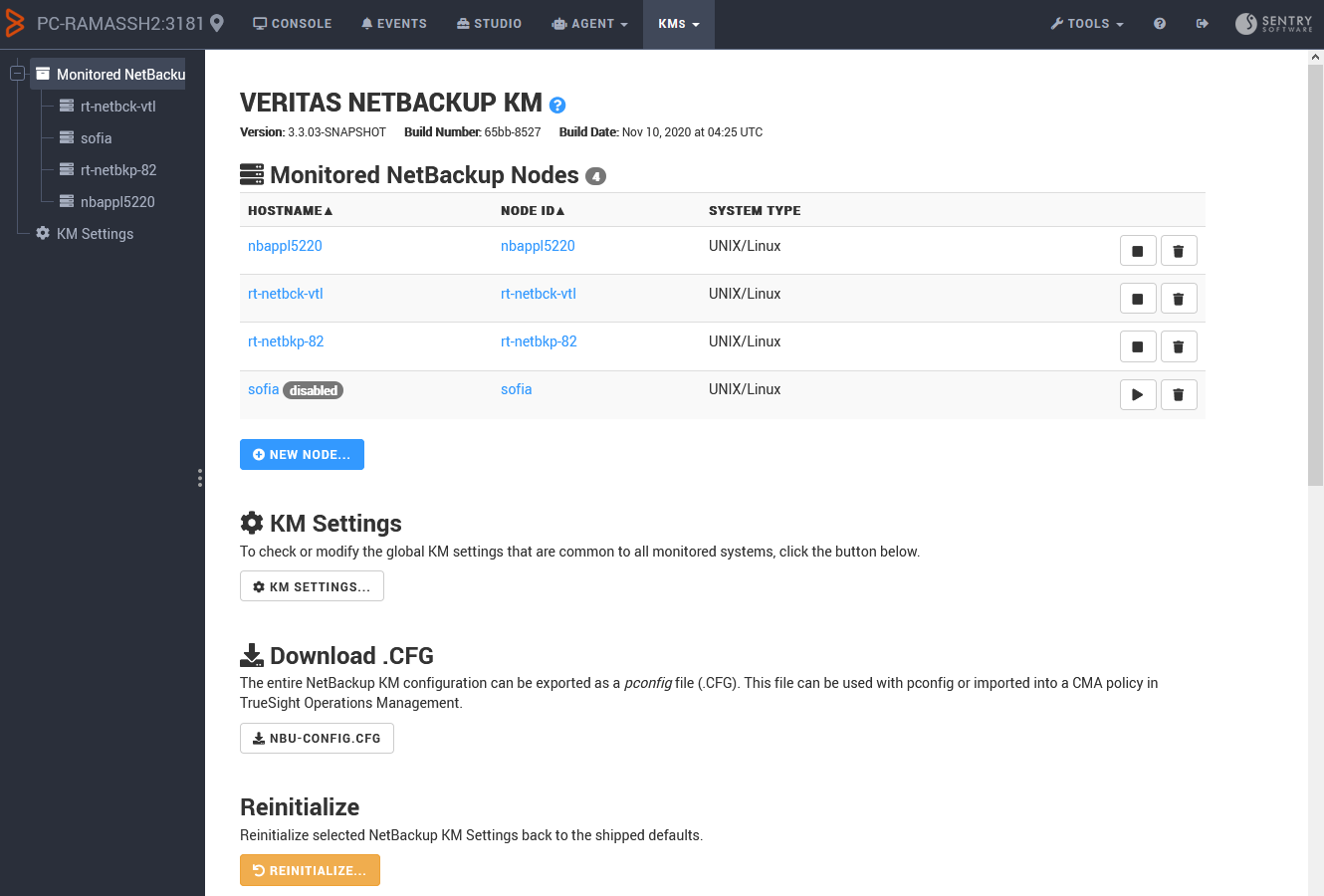
Task: Open the Tools dropdown menu
Action: click(x=1087, y=23)
